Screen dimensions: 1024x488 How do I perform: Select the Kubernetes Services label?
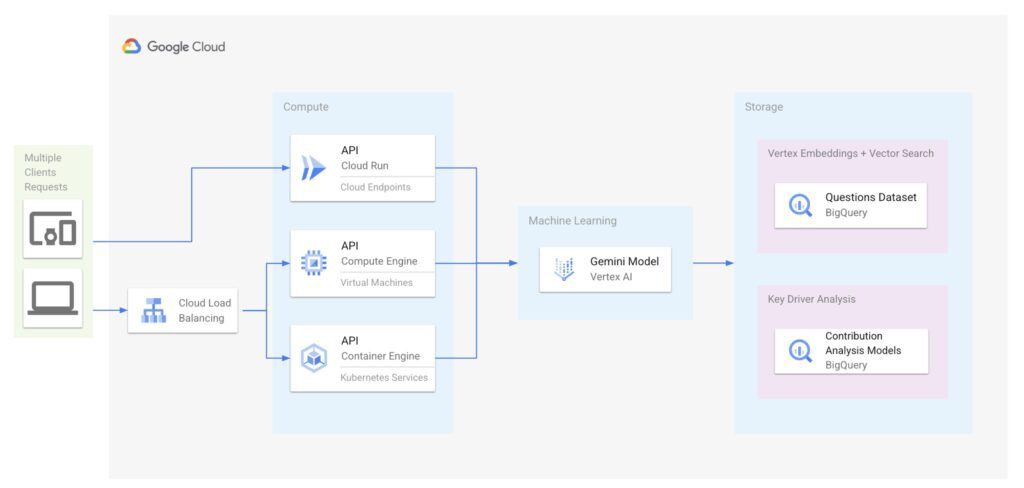[384, 377]
